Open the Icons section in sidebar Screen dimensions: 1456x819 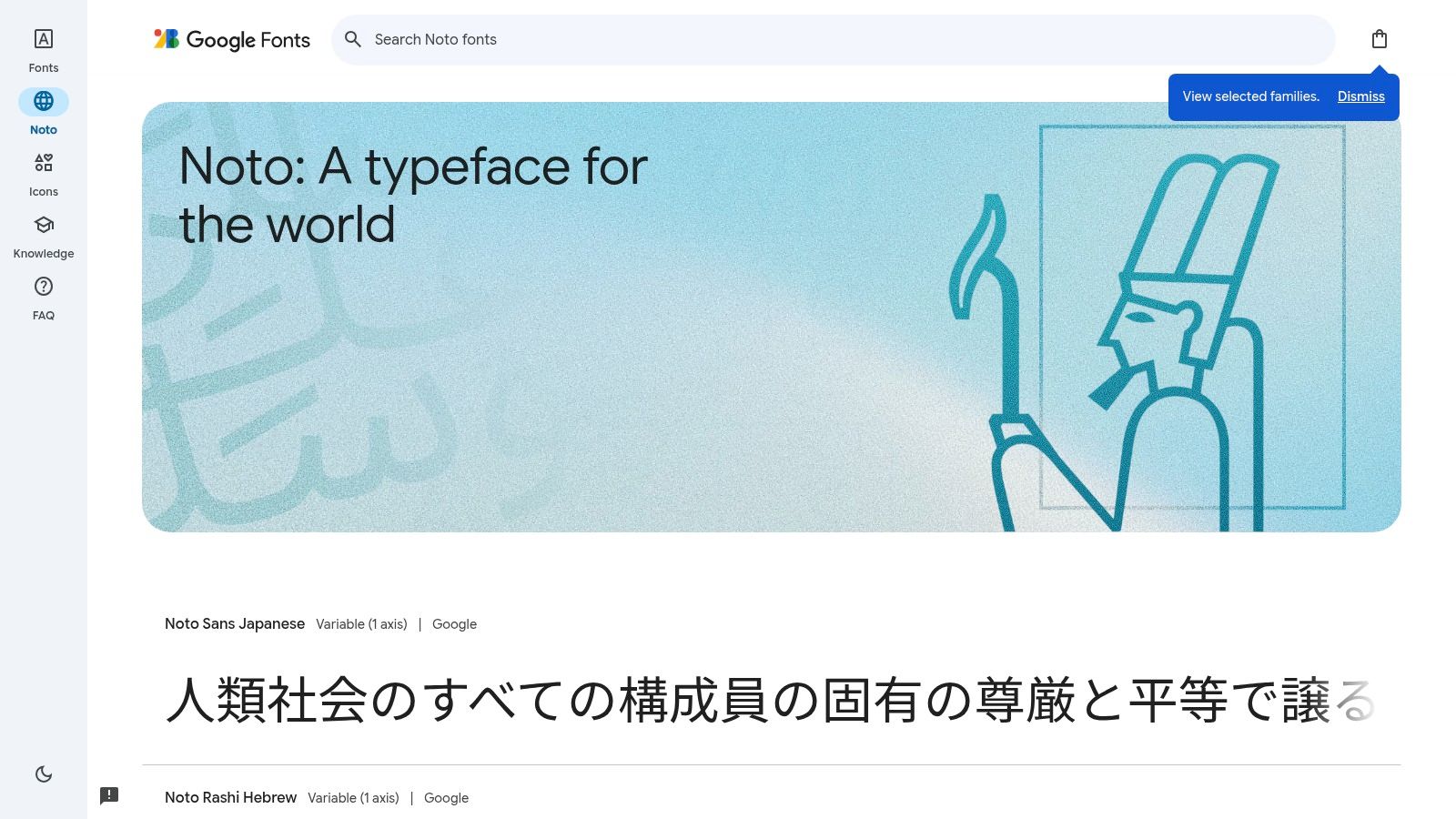(44, 175)
